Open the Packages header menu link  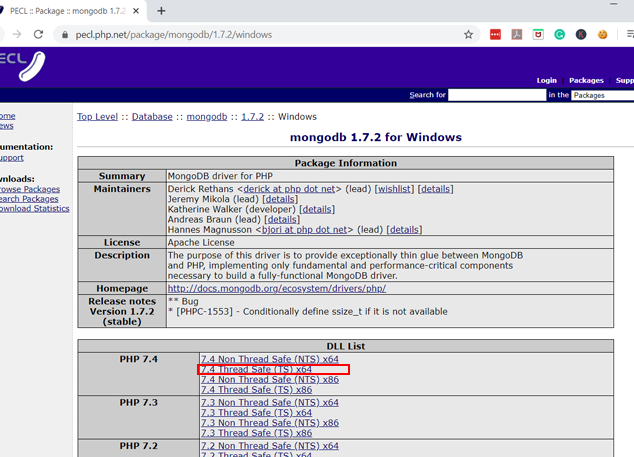click(x=586, y=80)
